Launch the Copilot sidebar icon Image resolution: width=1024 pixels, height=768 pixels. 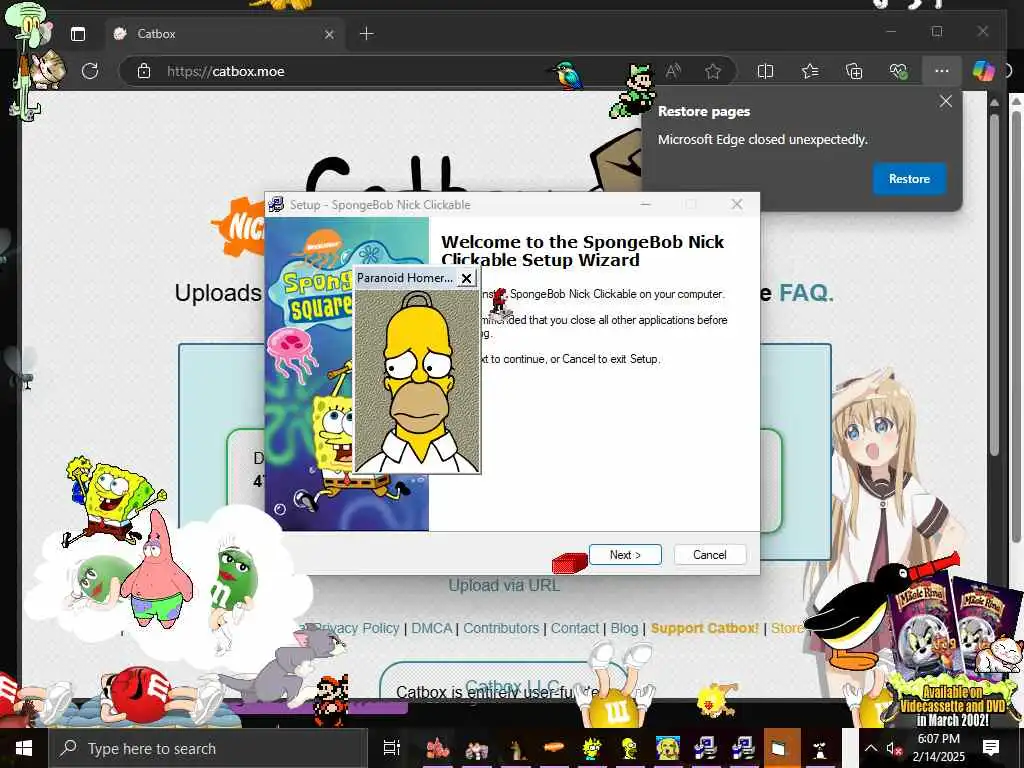click(x=983, y=71)
